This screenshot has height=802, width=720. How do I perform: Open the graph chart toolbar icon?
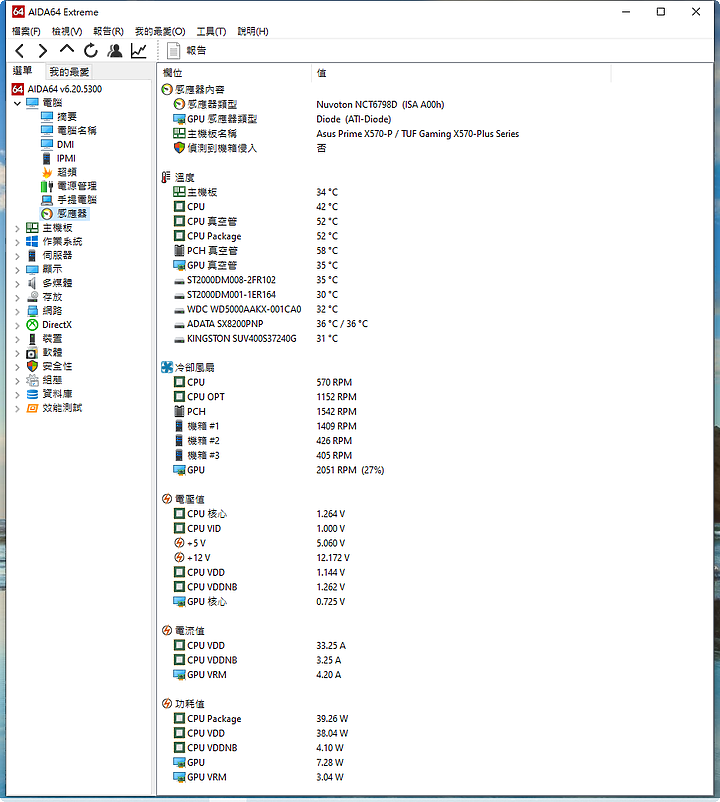point(139,51)
